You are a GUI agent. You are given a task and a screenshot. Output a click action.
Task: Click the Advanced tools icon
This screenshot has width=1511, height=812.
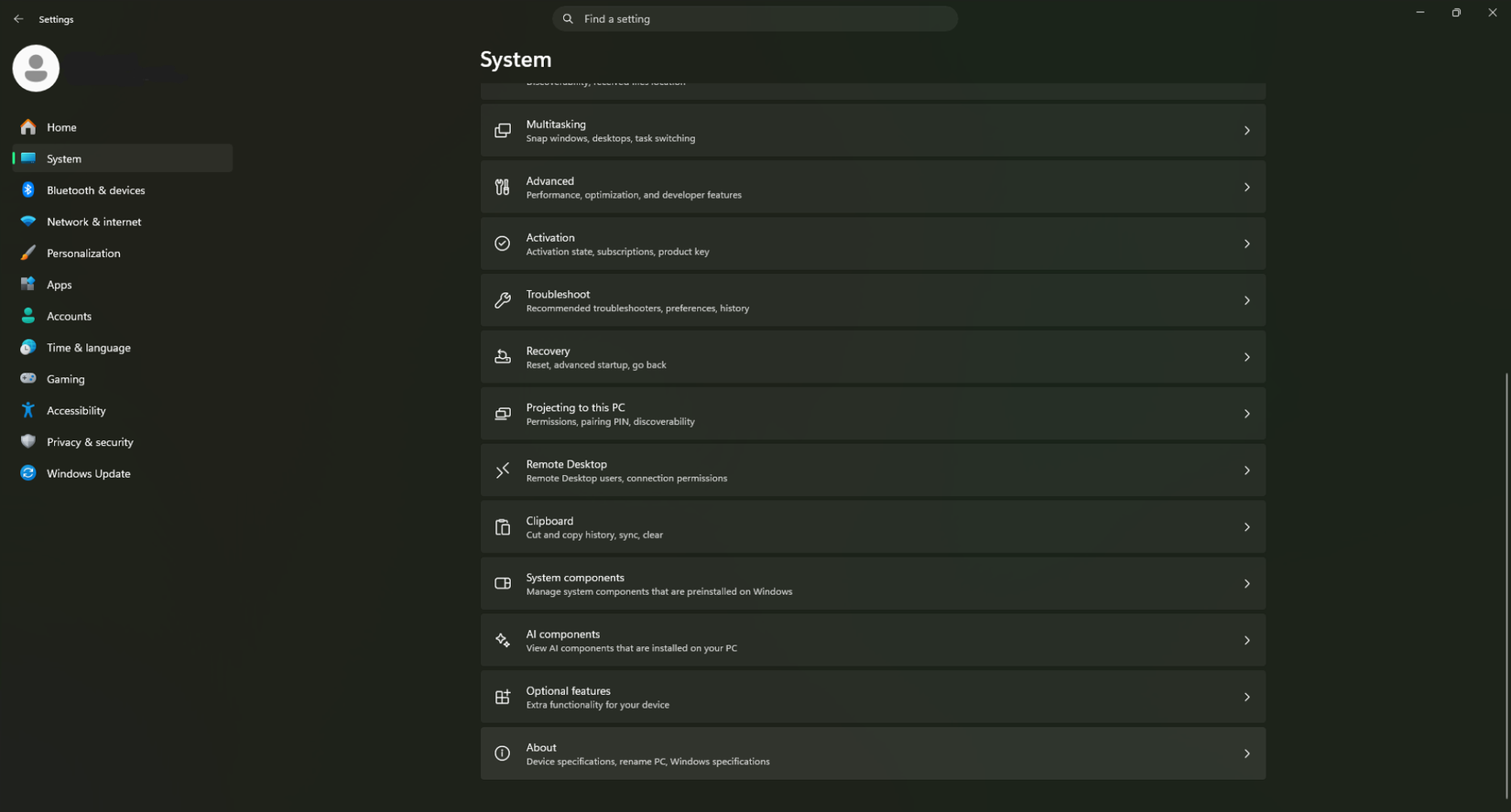[x=502, y=188]
